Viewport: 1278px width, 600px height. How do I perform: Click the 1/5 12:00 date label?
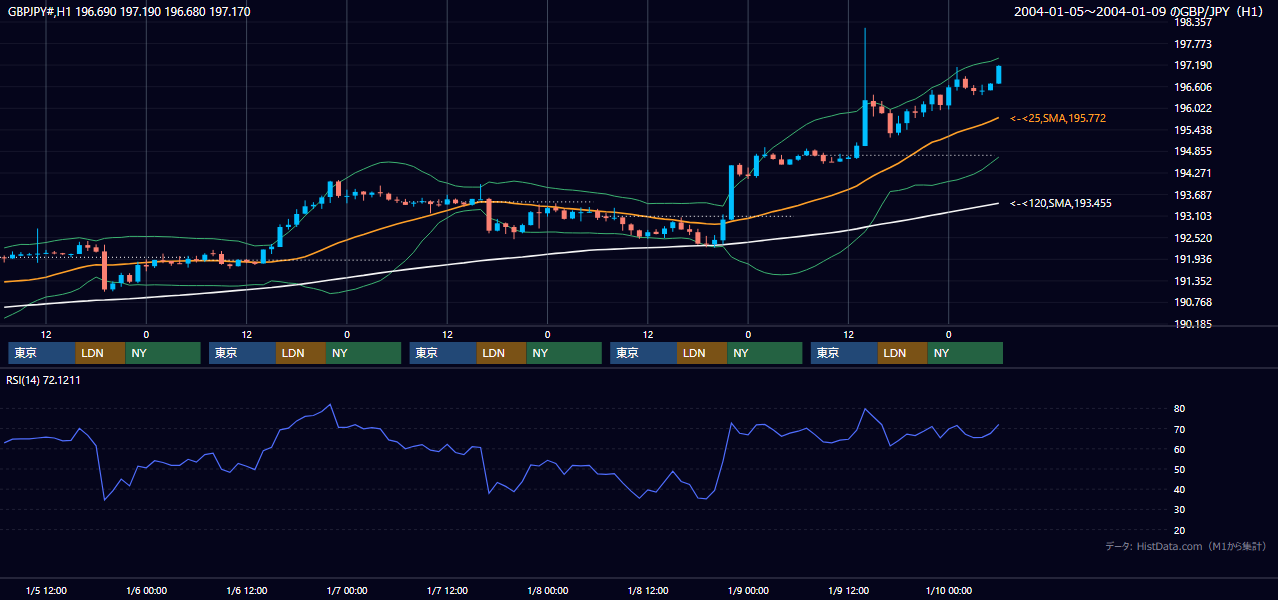coord(46,590)
